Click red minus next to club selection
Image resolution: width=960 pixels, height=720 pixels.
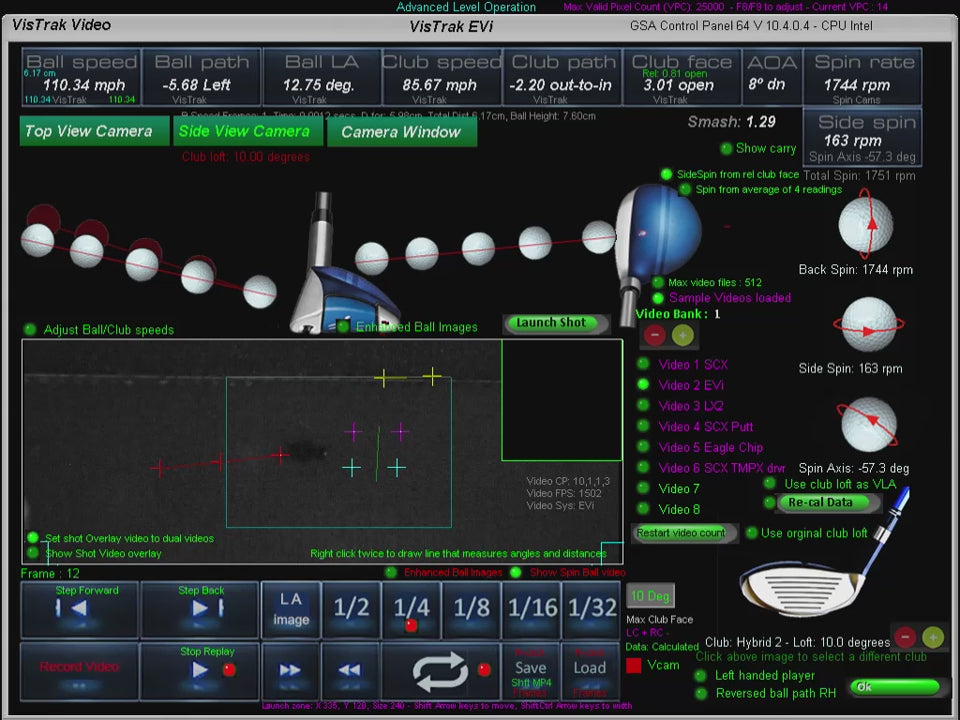click(905, 637)
